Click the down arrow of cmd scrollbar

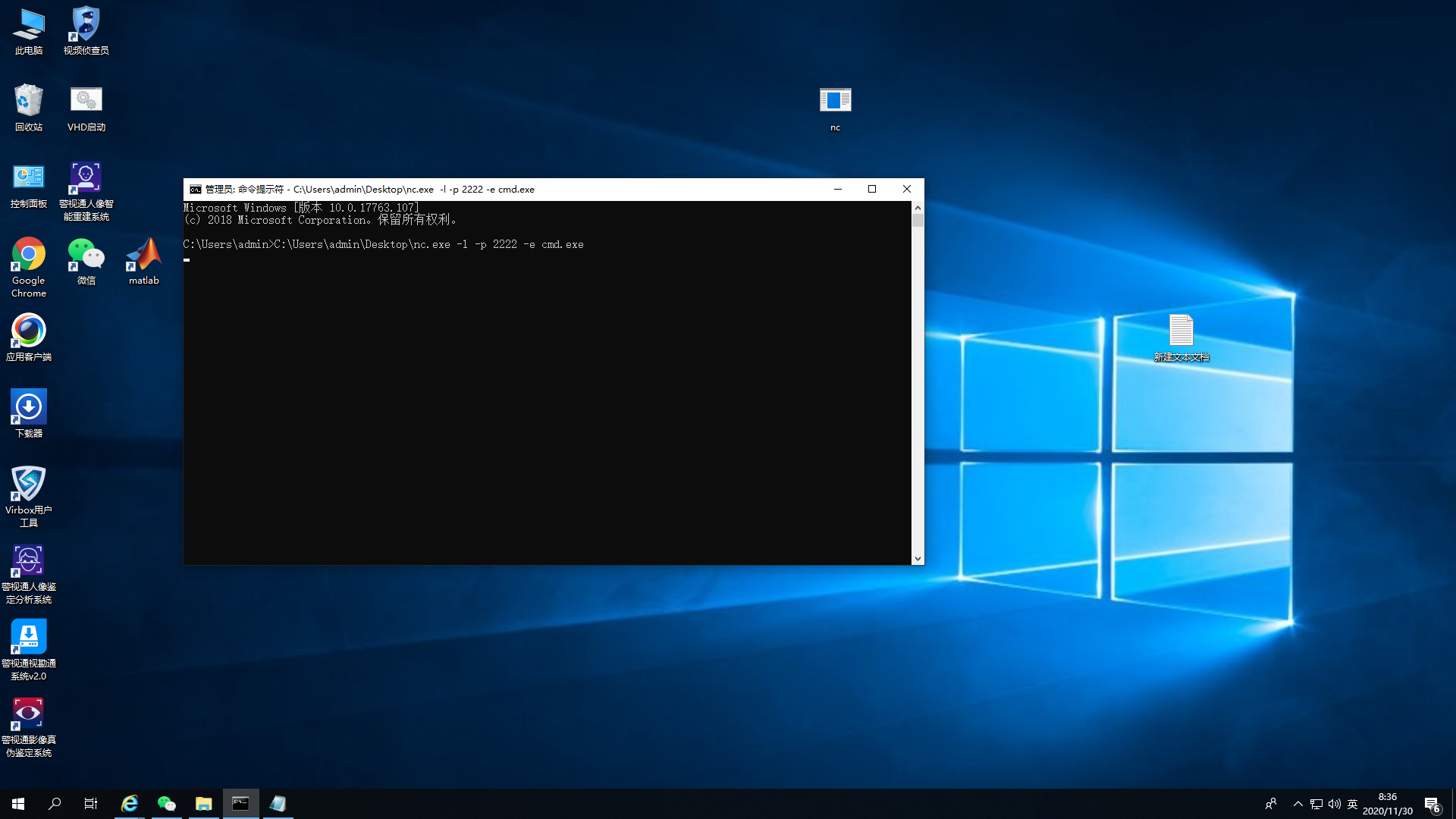click(x=918, y=559)
